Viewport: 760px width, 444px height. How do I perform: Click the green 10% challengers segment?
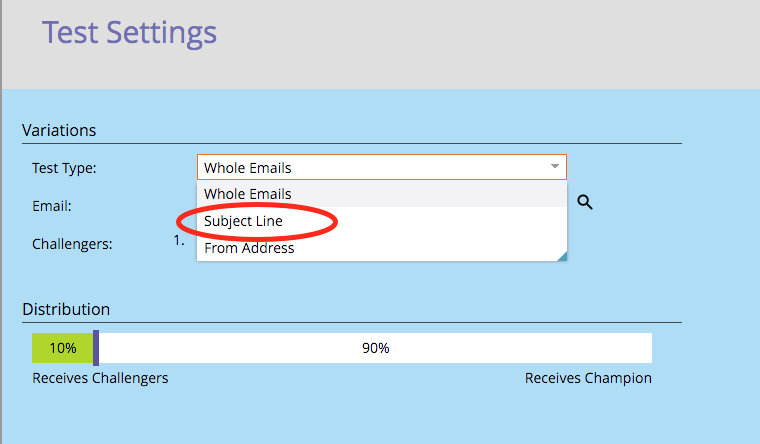pos(63,348)
